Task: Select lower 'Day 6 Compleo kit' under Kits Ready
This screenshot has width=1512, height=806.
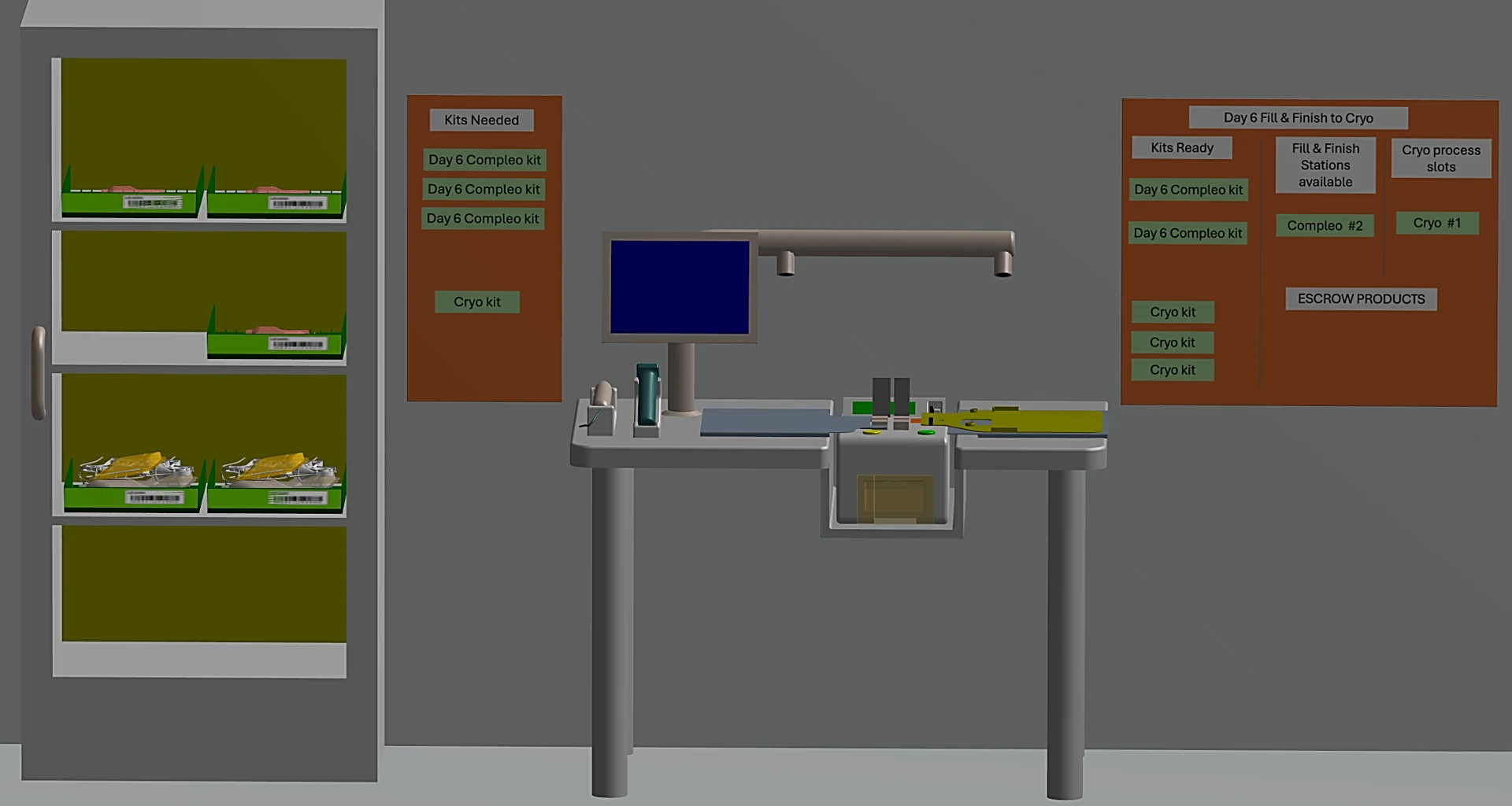Action: point(1188,233)
